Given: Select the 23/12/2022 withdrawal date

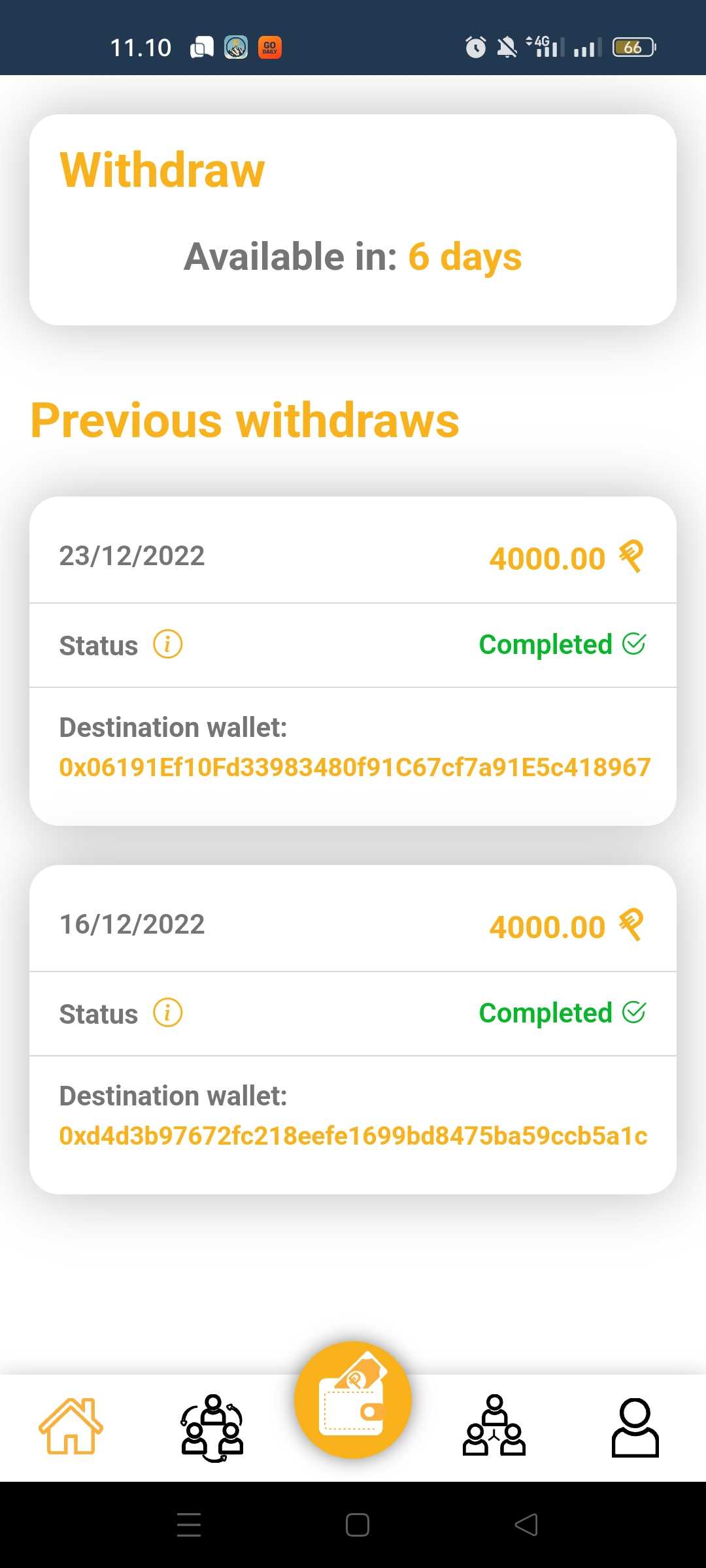Looking at the screenshot, I should pyautogui.click(x=132, y=556).
